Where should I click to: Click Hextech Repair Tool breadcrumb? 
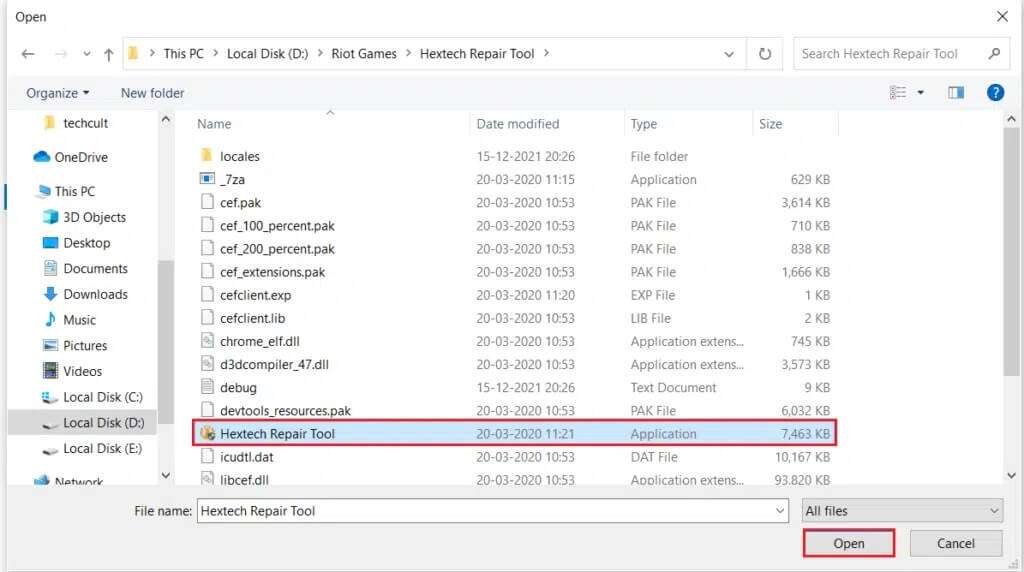(477, 54)
